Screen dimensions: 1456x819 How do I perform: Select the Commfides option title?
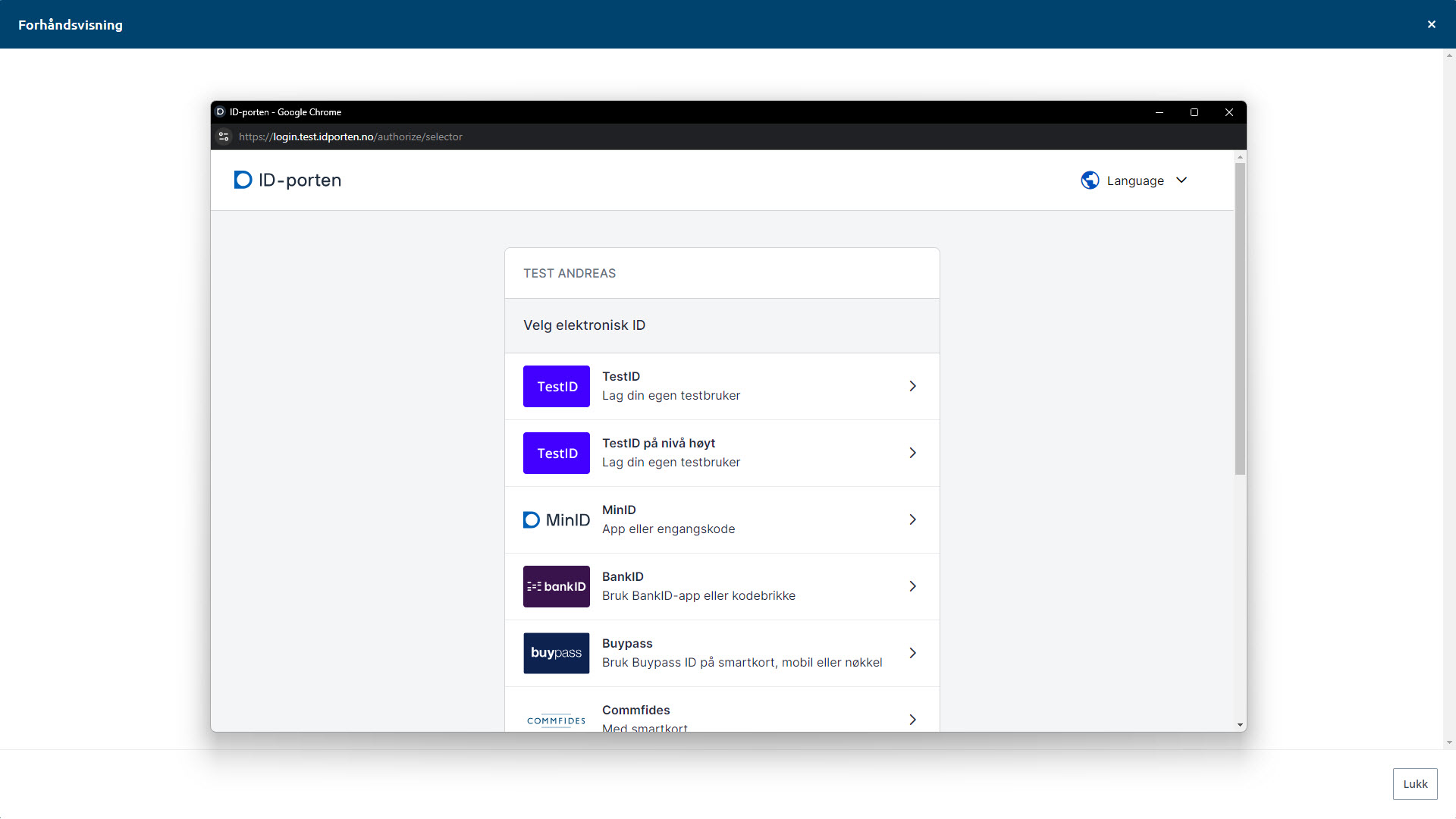tap(635, 711)
